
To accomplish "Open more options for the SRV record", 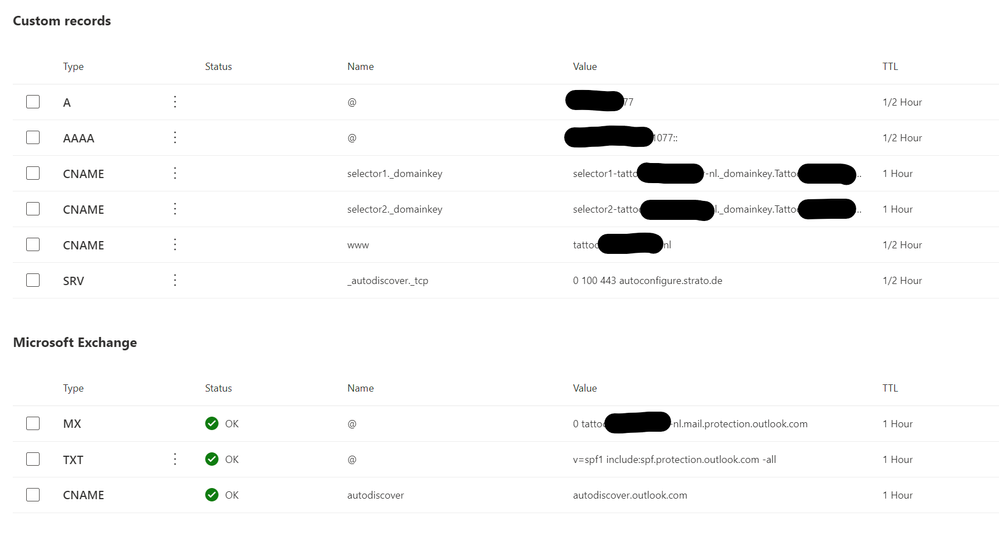I will 175,280.
